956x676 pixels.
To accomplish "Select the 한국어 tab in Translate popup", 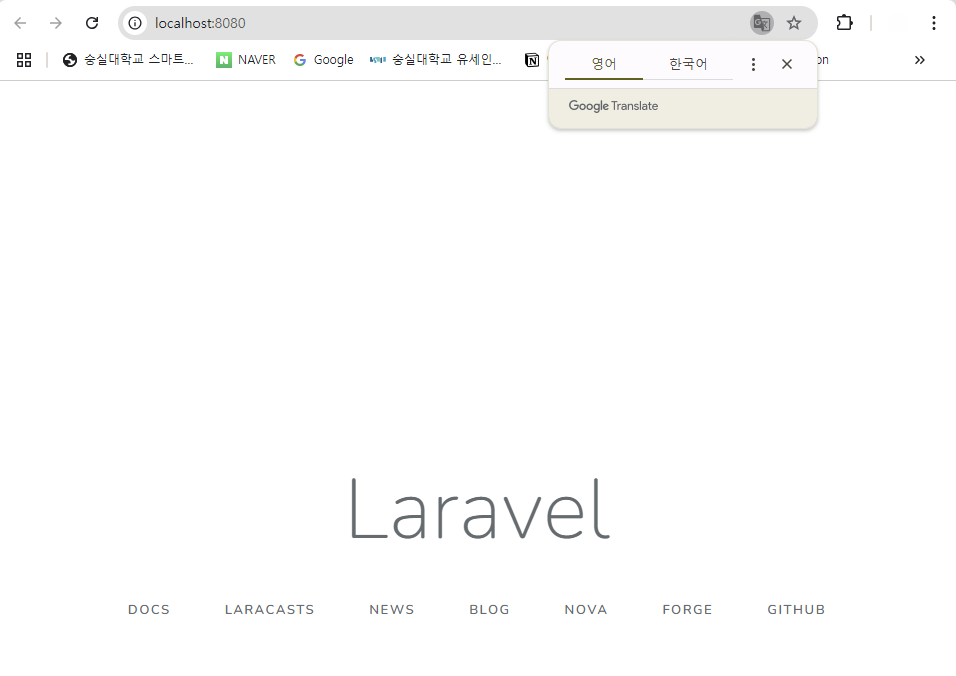I will click(688, 64).
